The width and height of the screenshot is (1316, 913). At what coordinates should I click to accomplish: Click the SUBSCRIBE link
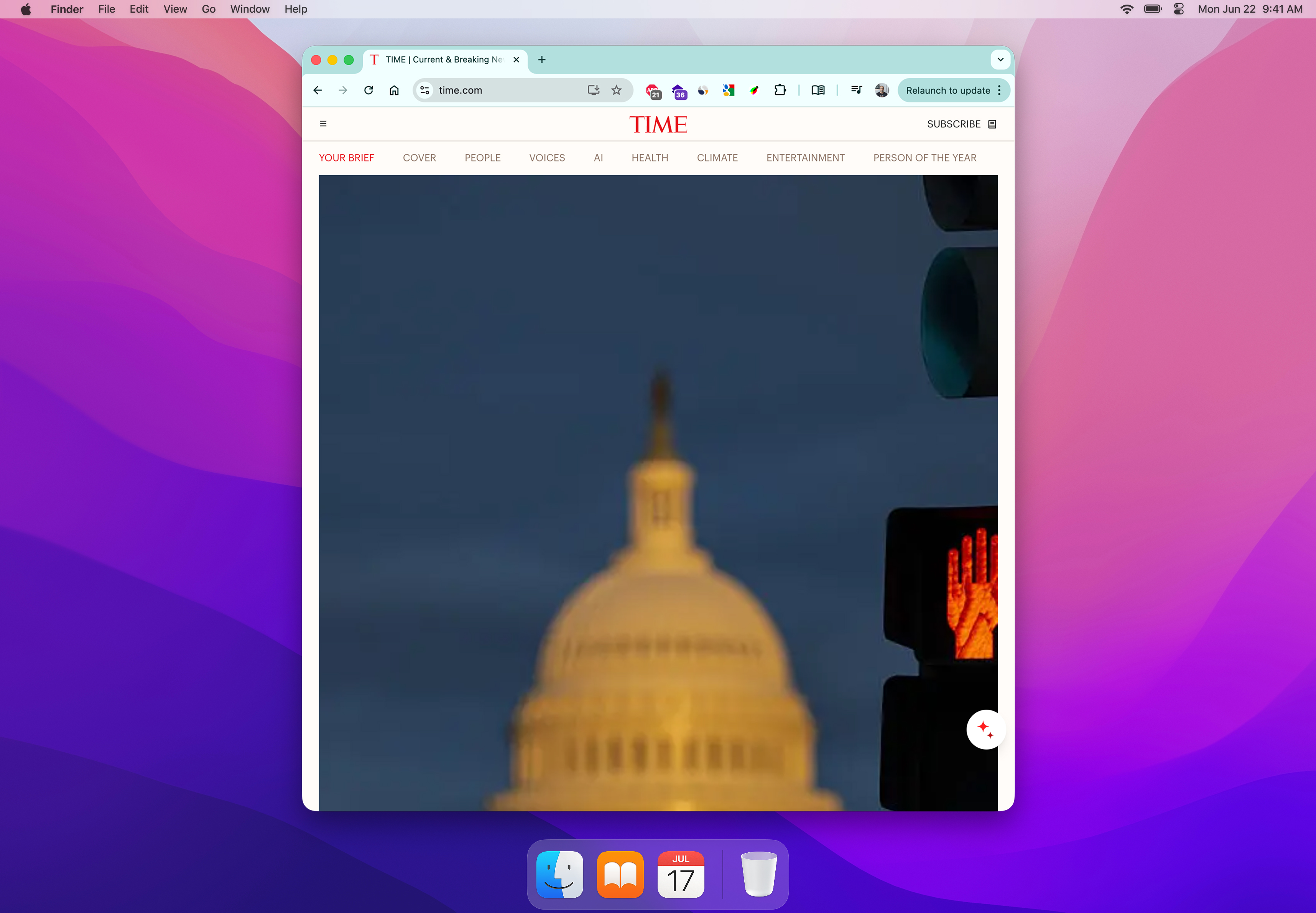tap(954, 124)
